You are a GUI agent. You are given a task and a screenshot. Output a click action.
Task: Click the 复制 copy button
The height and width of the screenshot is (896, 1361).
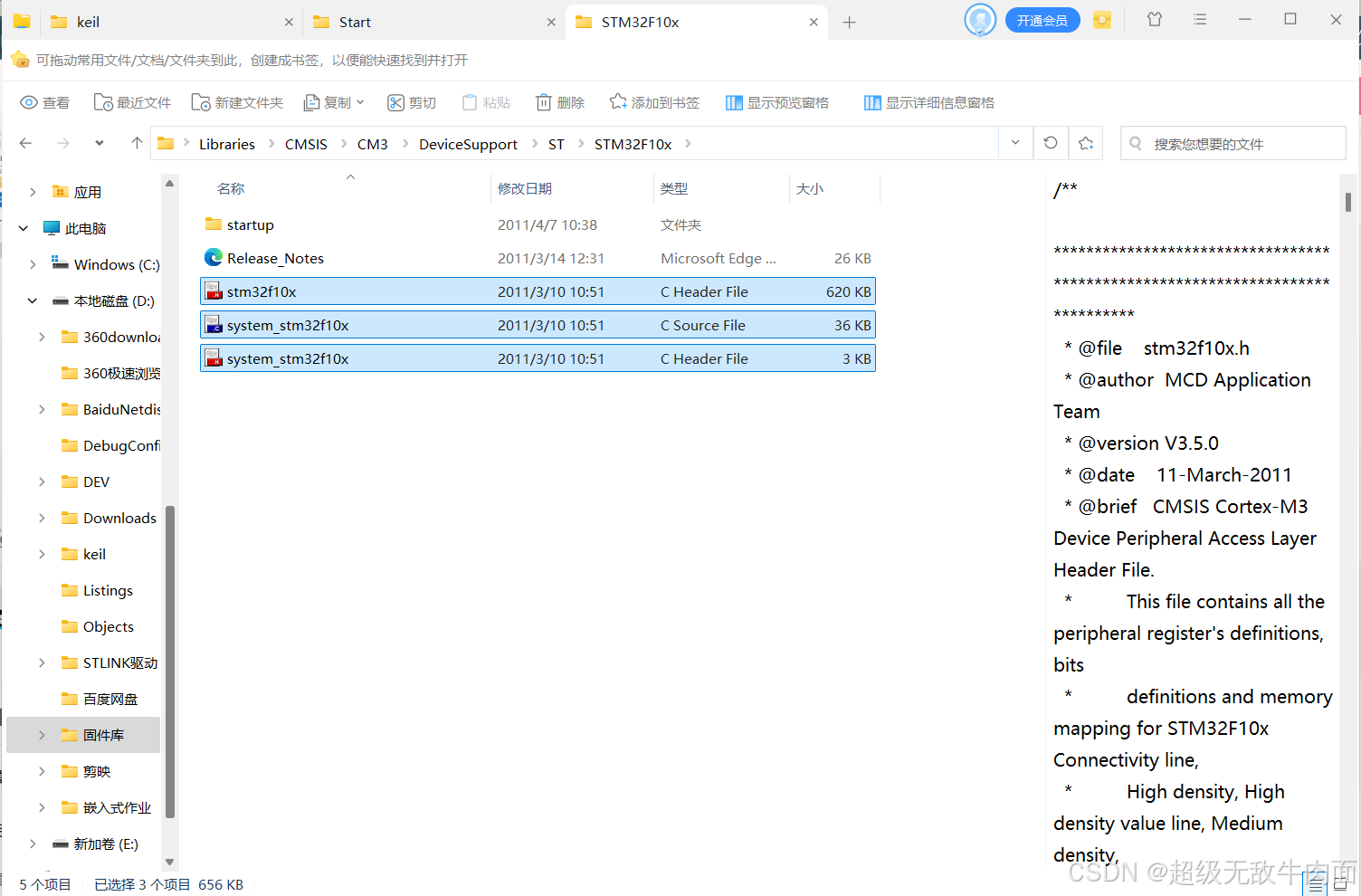pyautogui.click(x=334, y=102)
